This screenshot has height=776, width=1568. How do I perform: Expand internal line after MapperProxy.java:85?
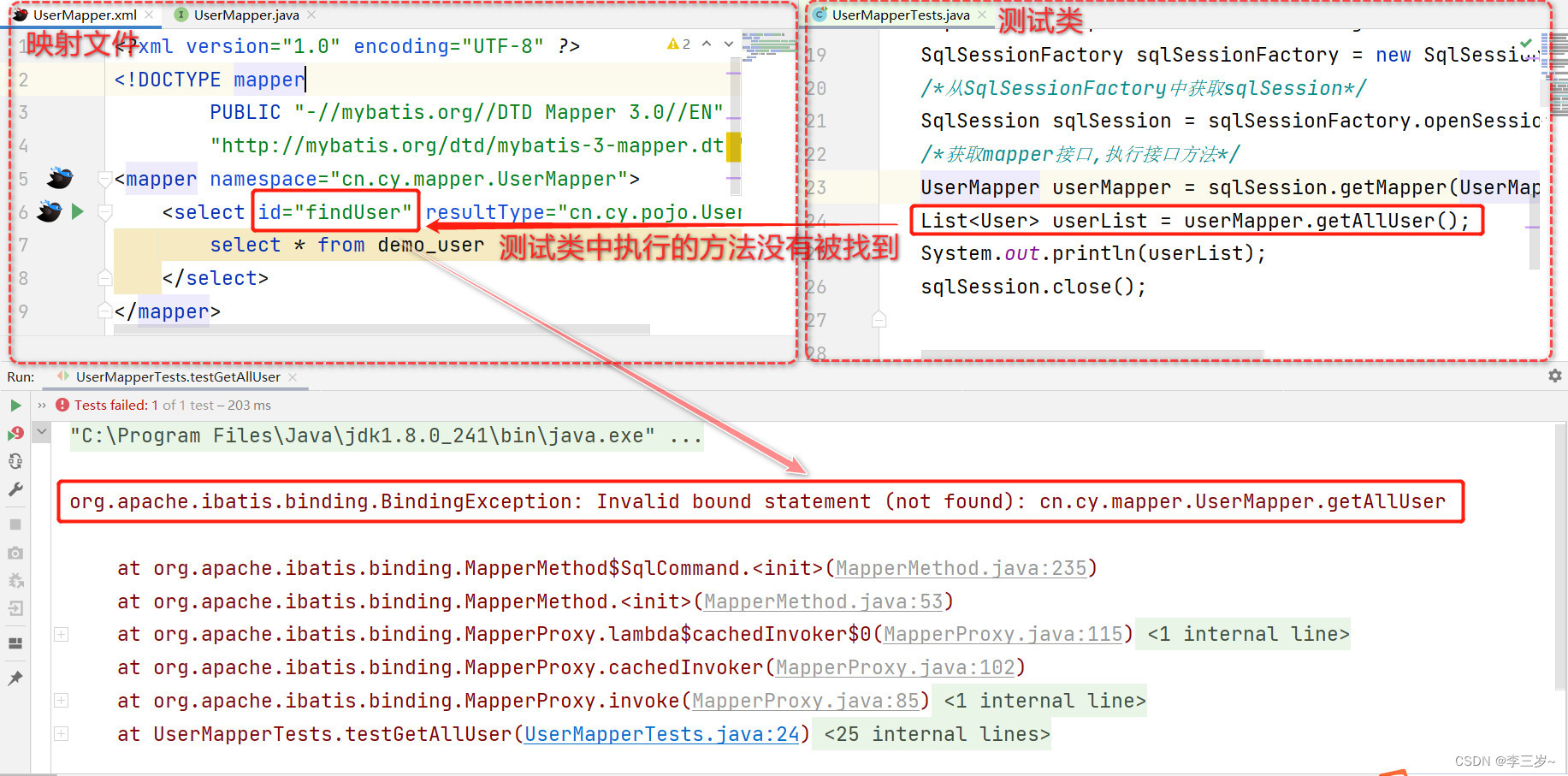coord(62,701)
